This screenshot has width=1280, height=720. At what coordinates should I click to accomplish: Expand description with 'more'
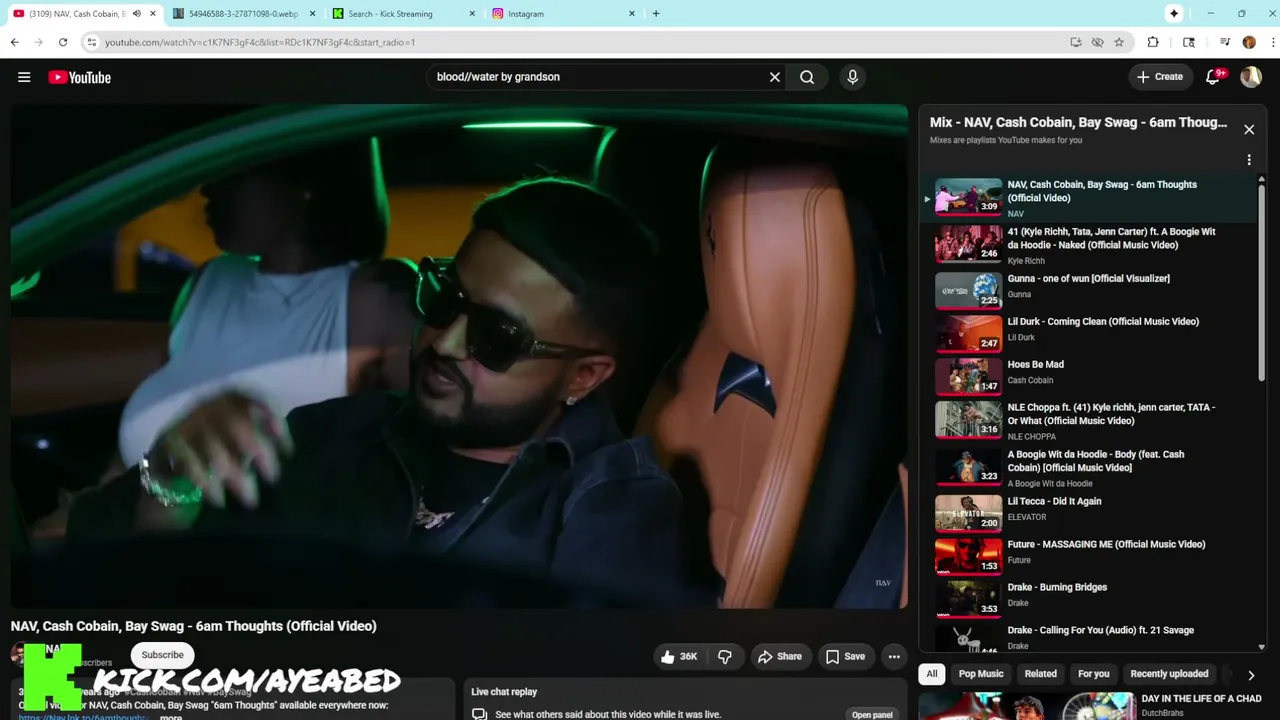[x=171, y=716]
